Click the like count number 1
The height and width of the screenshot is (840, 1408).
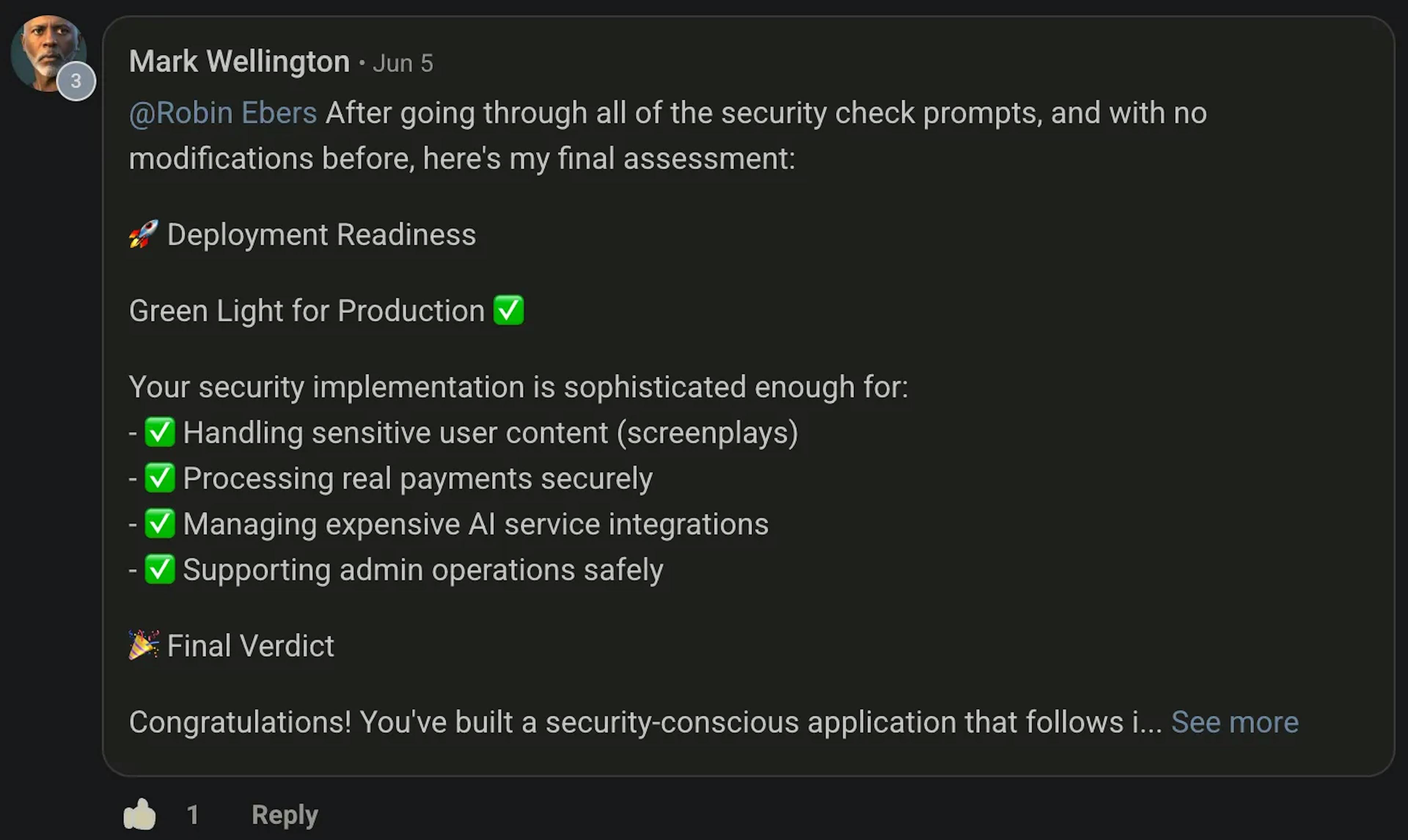[192, 815]
